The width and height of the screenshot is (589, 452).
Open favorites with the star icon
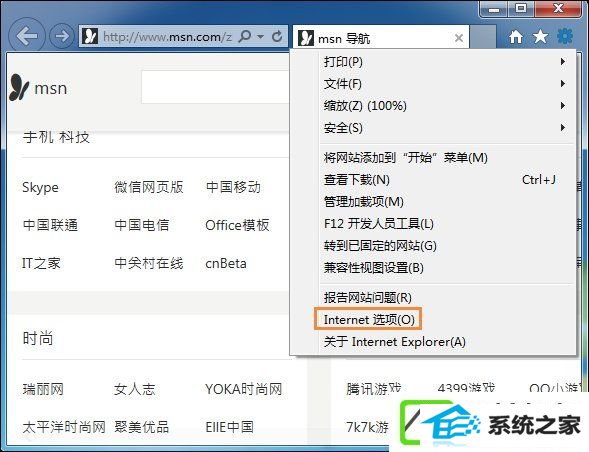pos(540,36)
